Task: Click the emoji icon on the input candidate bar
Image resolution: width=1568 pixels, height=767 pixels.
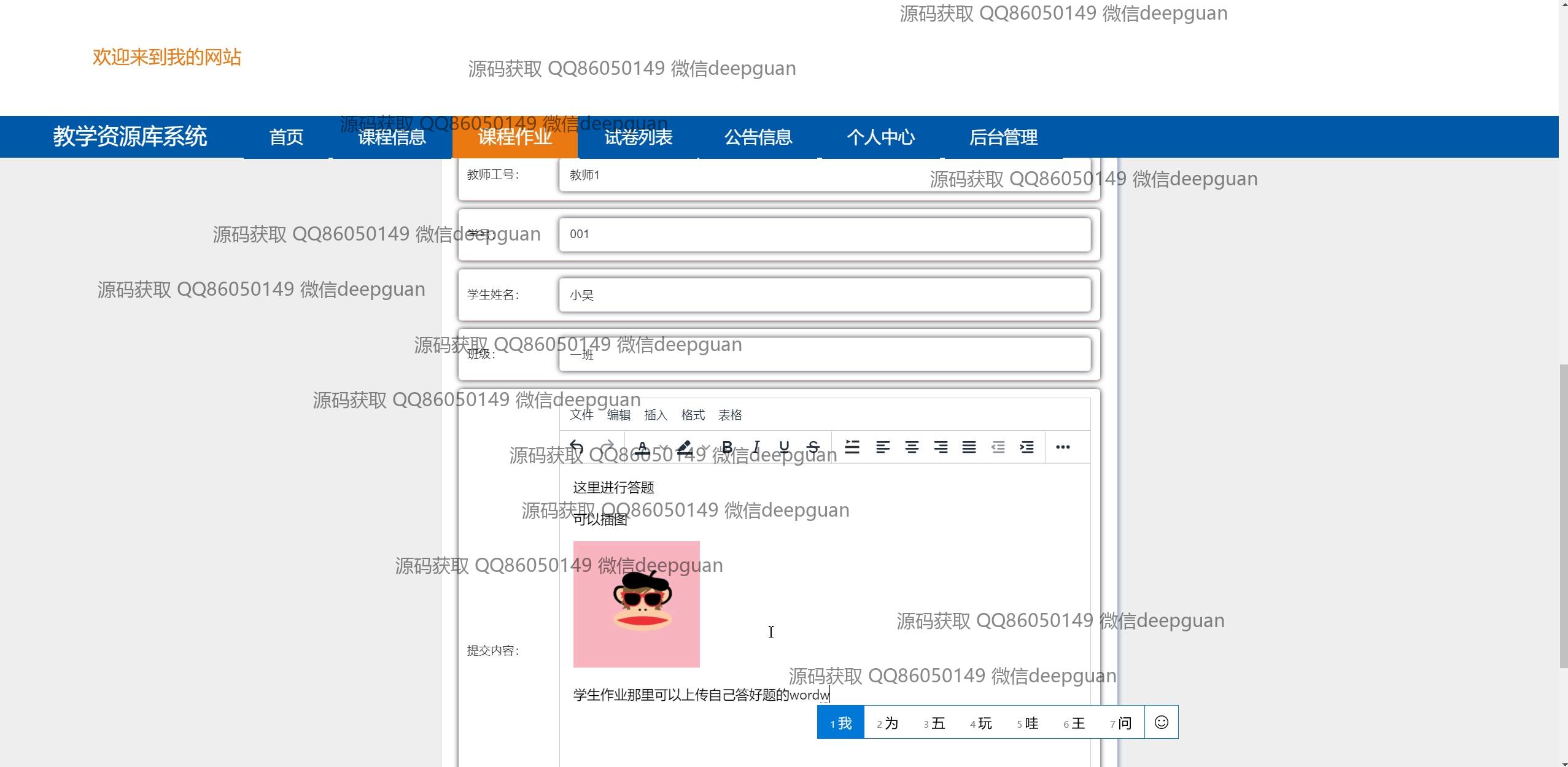Action: coord(1162,722)
